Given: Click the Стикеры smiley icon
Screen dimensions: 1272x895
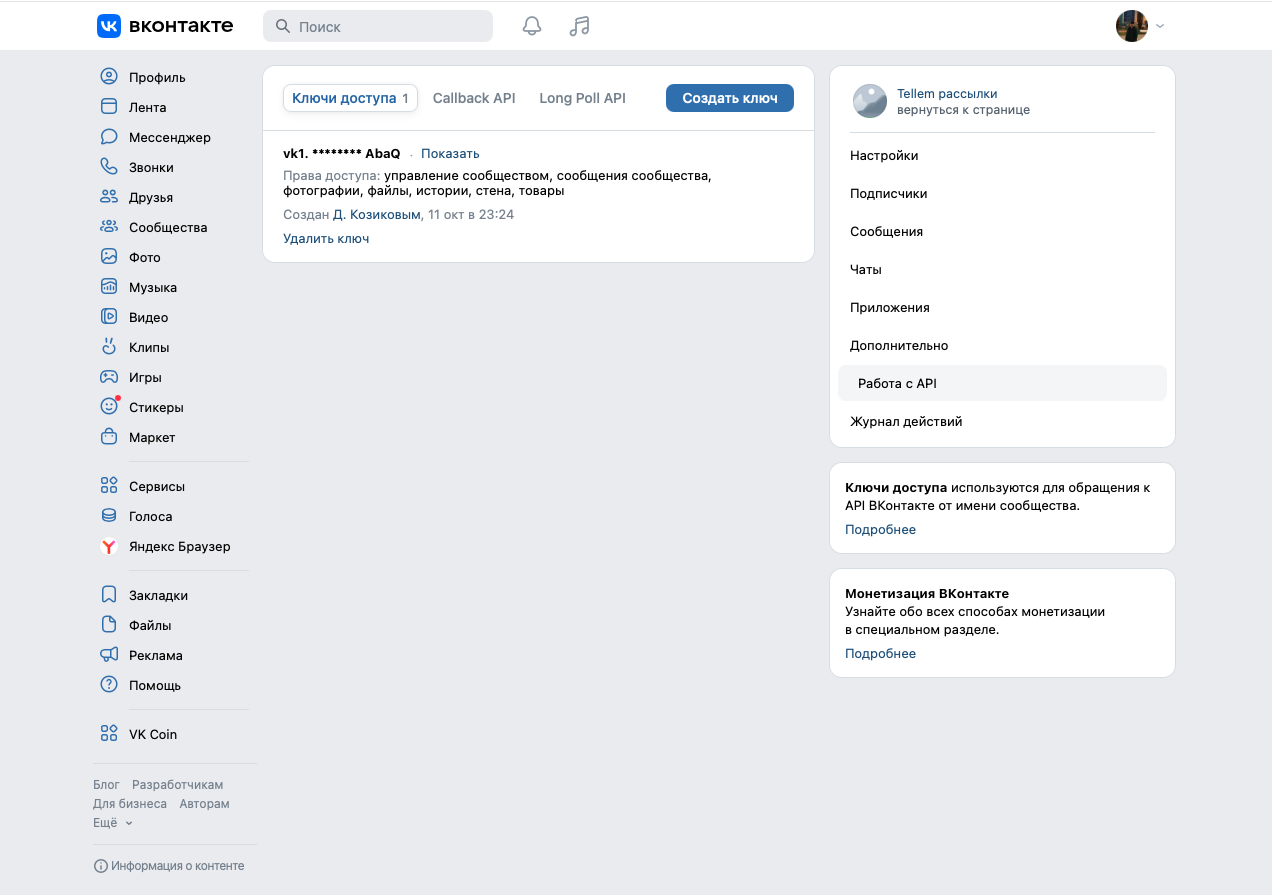Looking at the screenshot, I should 109,407.
